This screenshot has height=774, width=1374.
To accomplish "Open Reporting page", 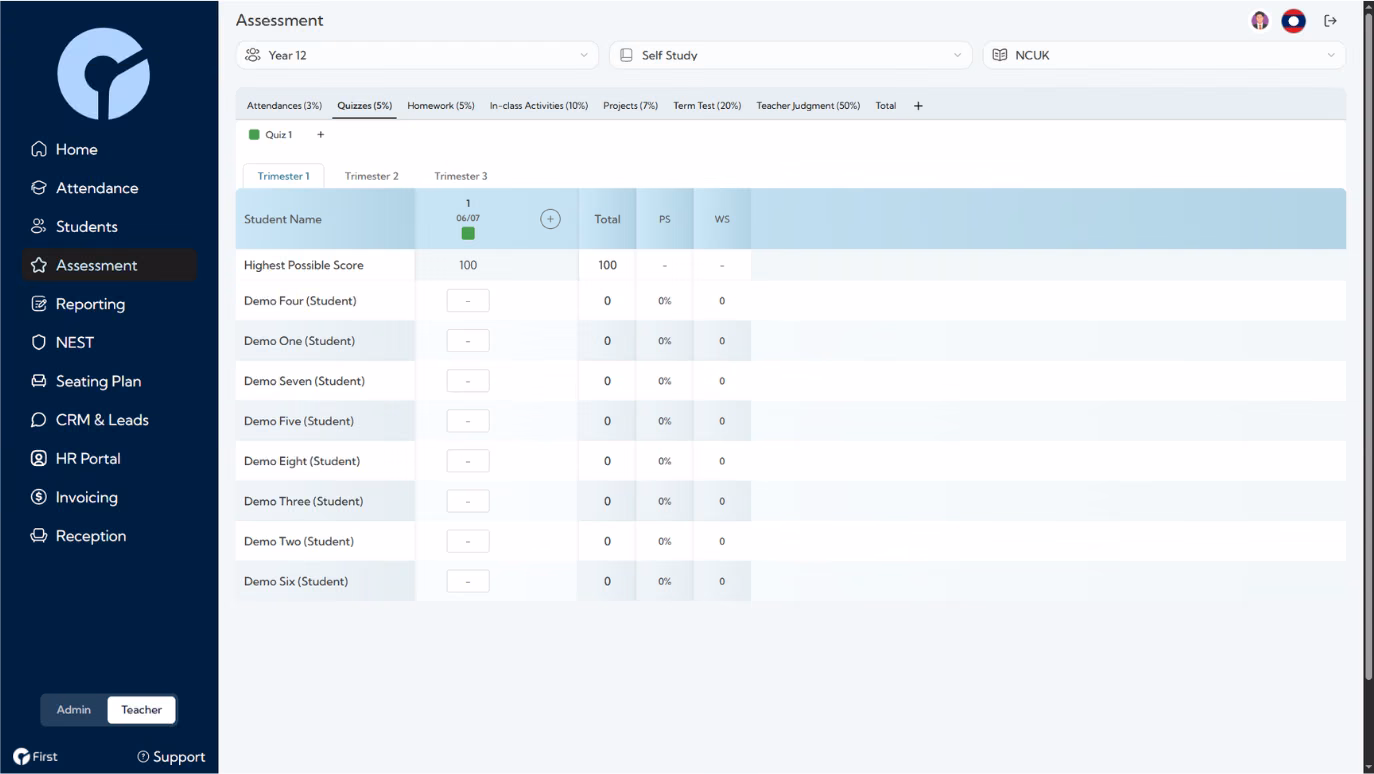I will 78,304.
